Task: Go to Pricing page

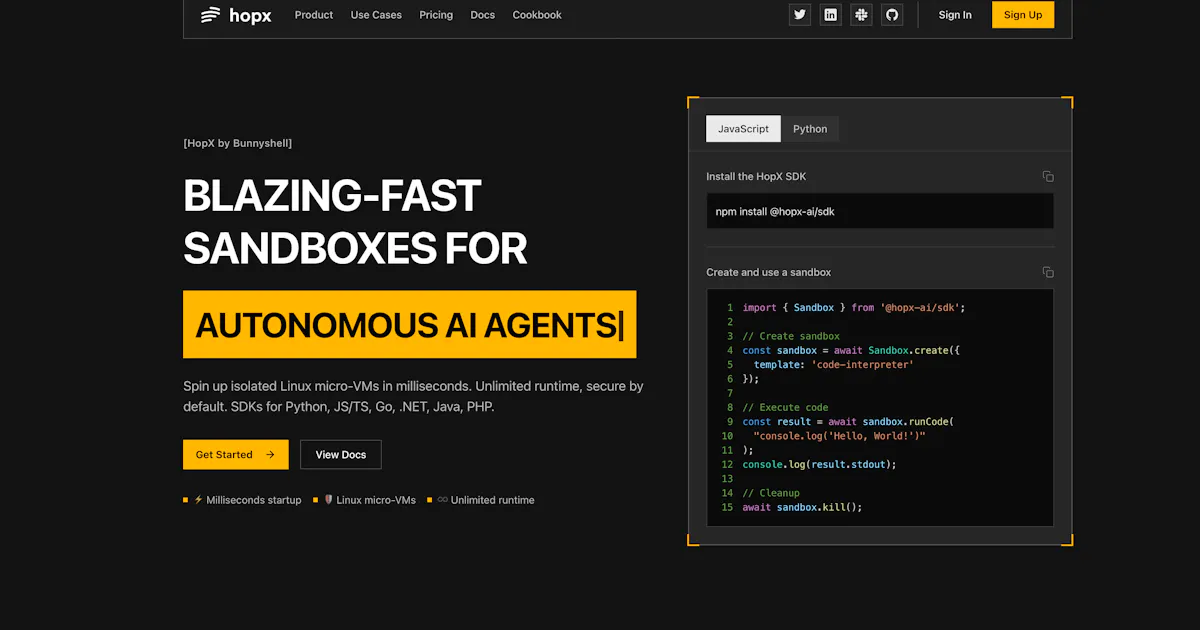Action: tap(436, 15)
